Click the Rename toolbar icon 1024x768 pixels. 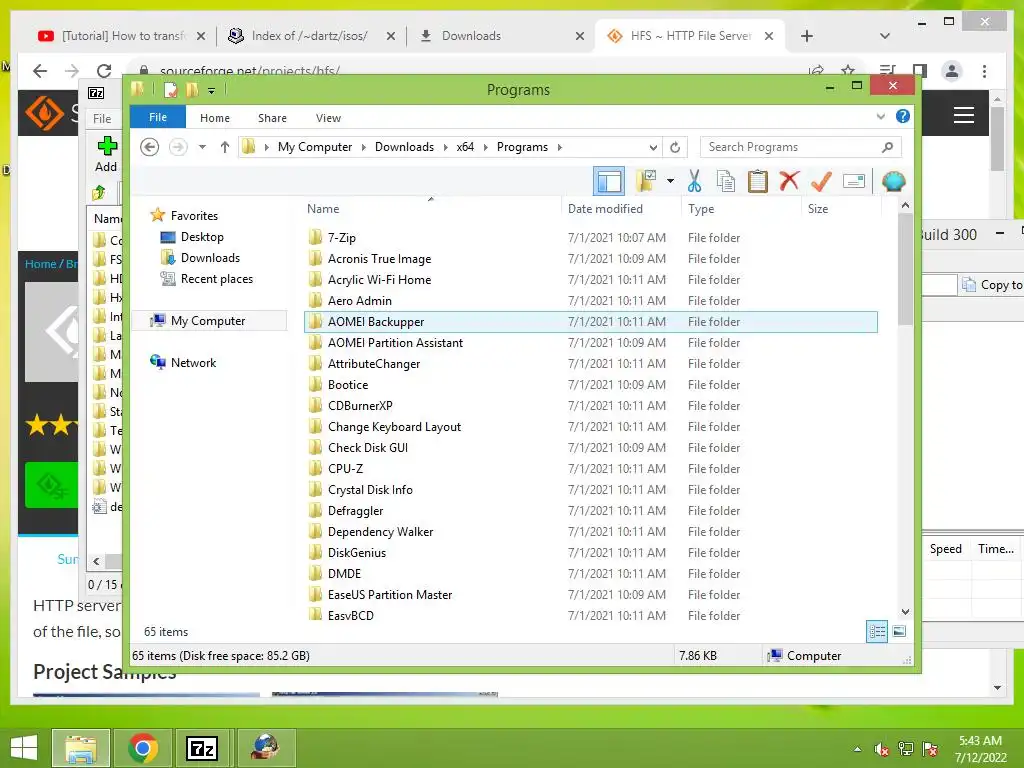(x=854, y=181)
